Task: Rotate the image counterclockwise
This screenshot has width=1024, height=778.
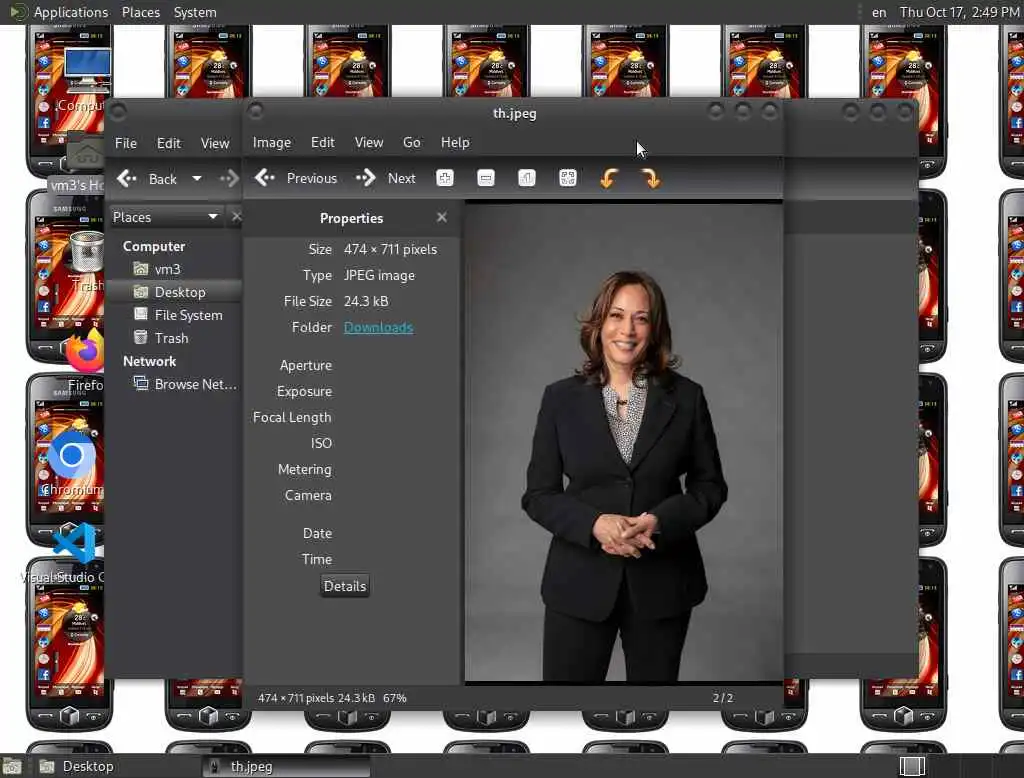Action: (609, 178)
